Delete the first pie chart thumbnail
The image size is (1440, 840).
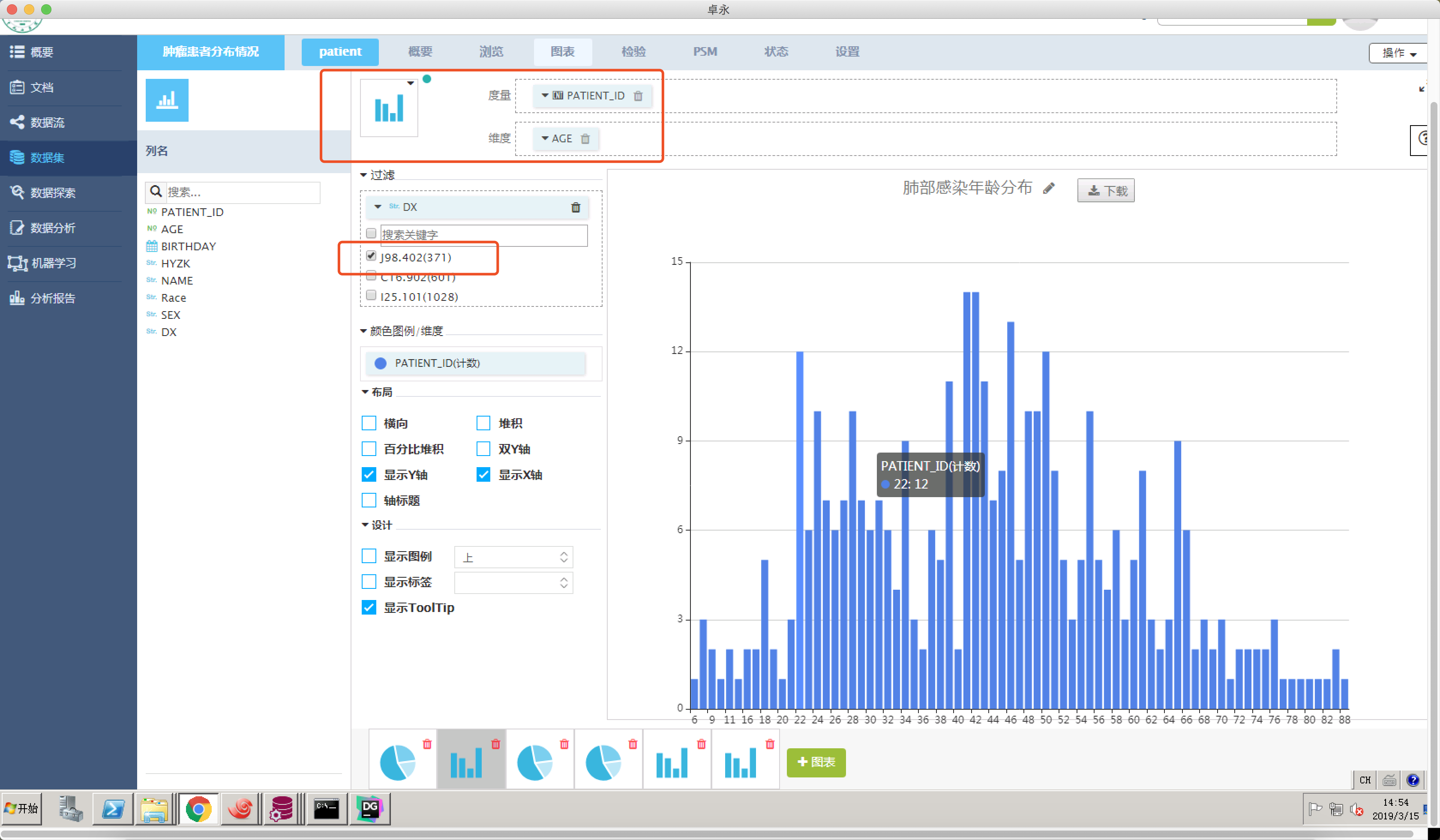(x=427, y=744)
